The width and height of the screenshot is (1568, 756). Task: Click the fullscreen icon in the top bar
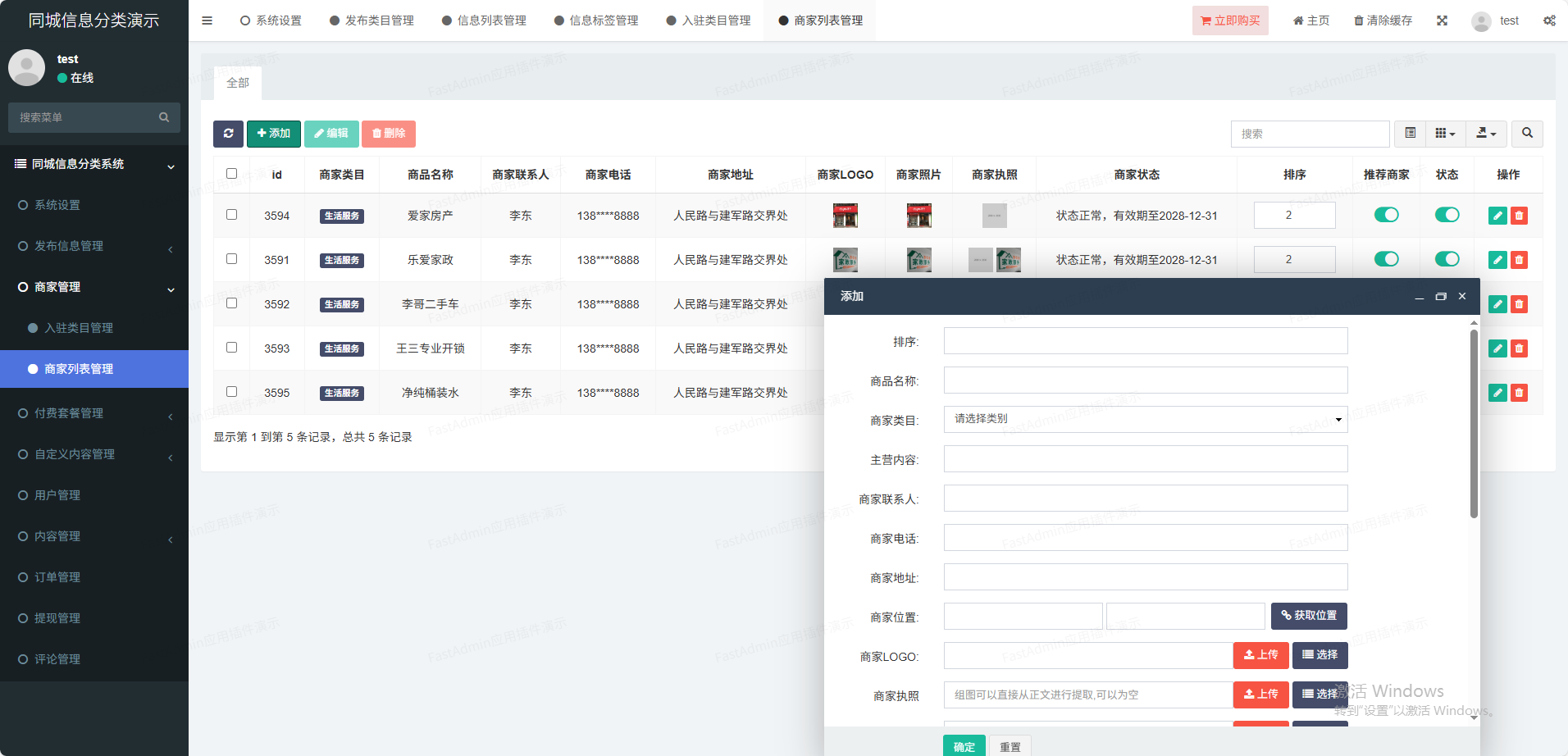click(1442, 20)
